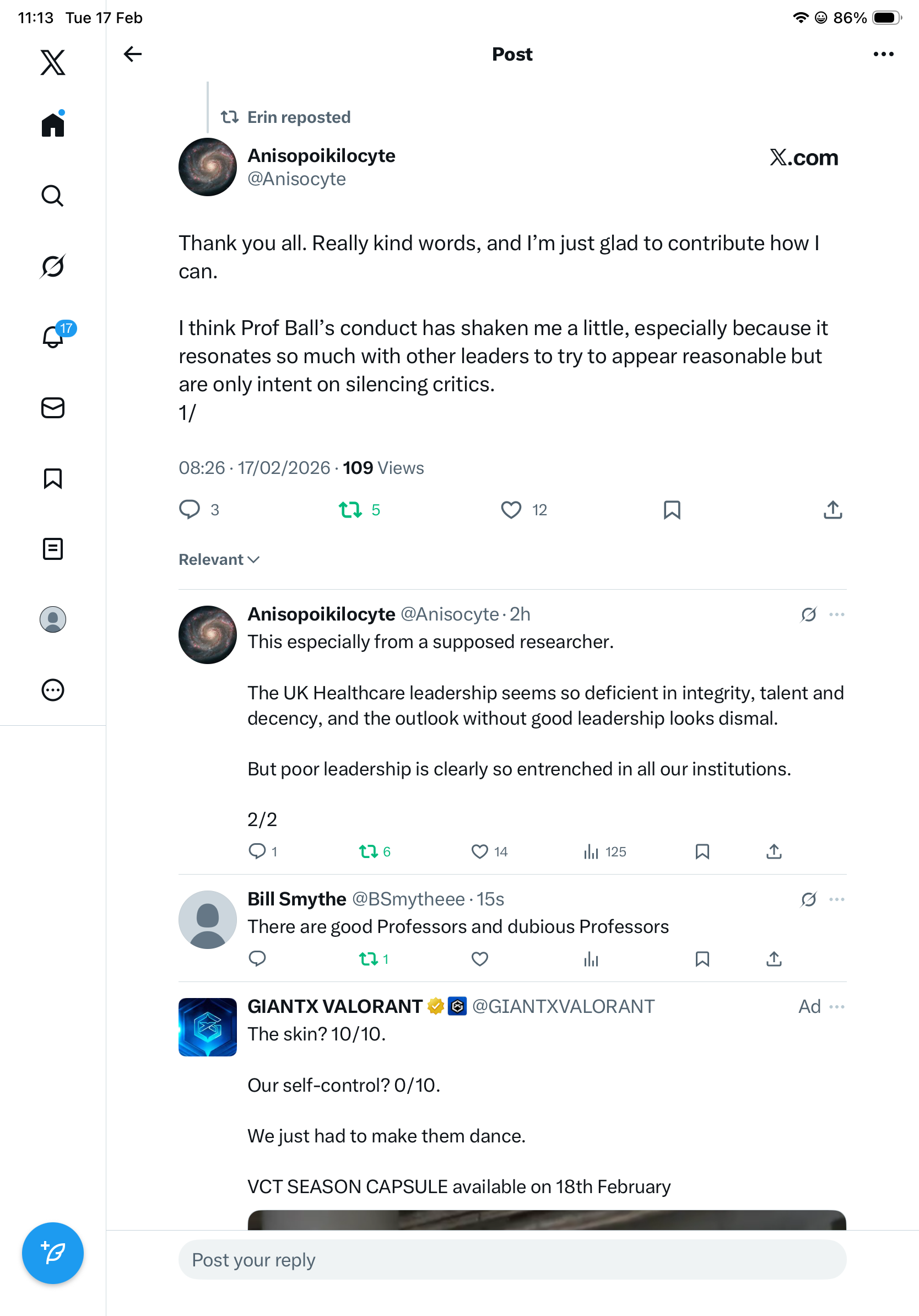
Task: Share the main post via share icon
Action: (832, 510)
